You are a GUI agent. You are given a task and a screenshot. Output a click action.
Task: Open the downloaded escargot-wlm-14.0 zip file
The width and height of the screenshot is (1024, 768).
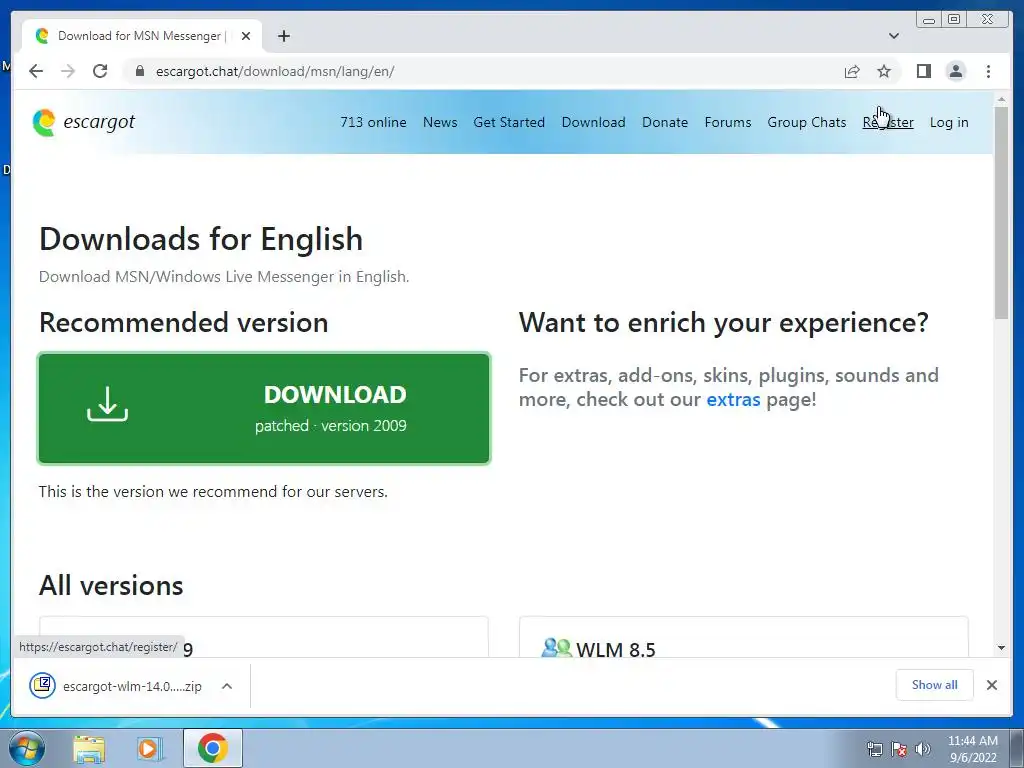coord(132,686)
